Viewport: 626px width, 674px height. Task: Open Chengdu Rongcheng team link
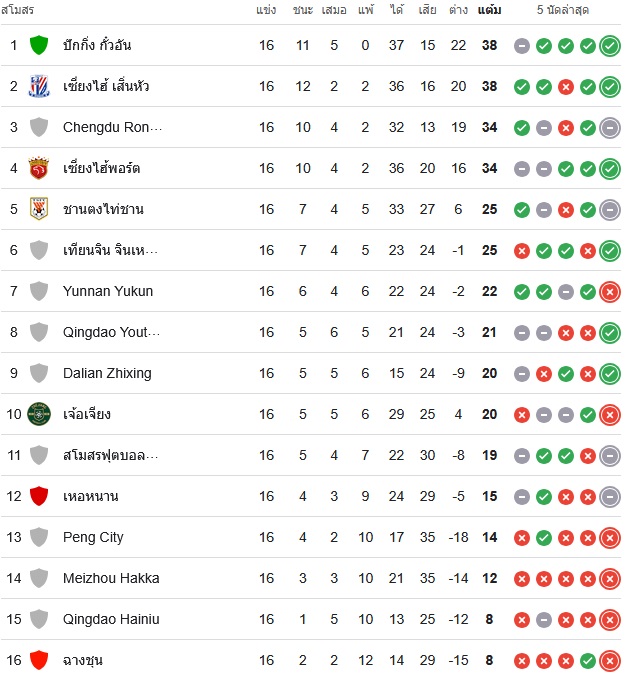click(x=112, y=127)
